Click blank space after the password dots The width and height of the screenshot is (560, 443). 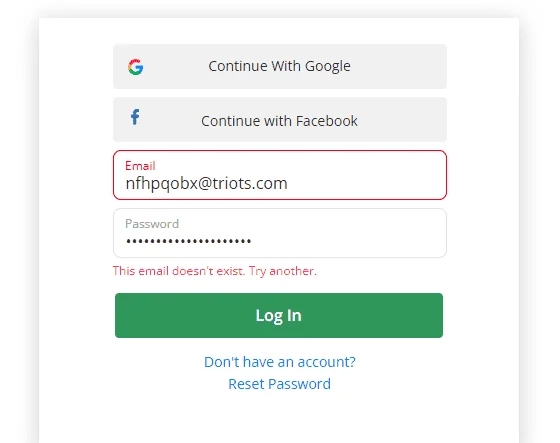[346, 241]
